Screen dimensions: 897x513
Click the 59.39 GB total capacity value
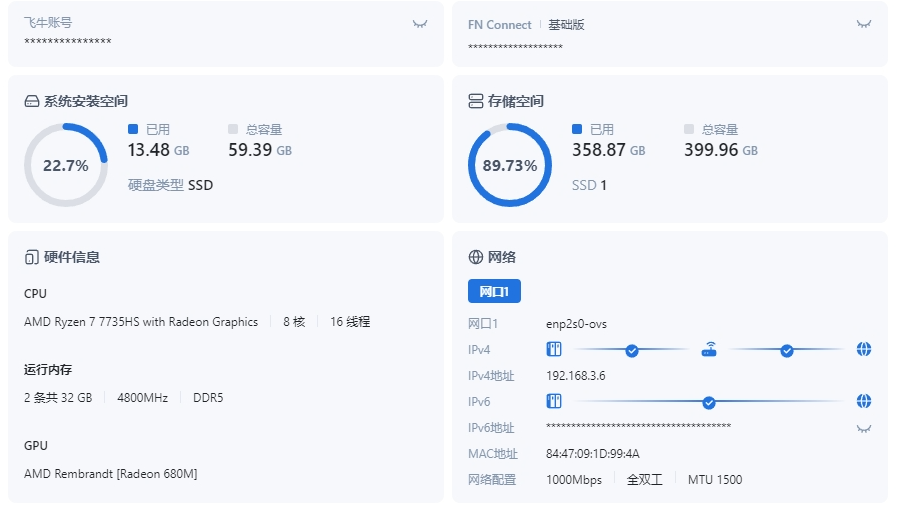click(260, 150)
